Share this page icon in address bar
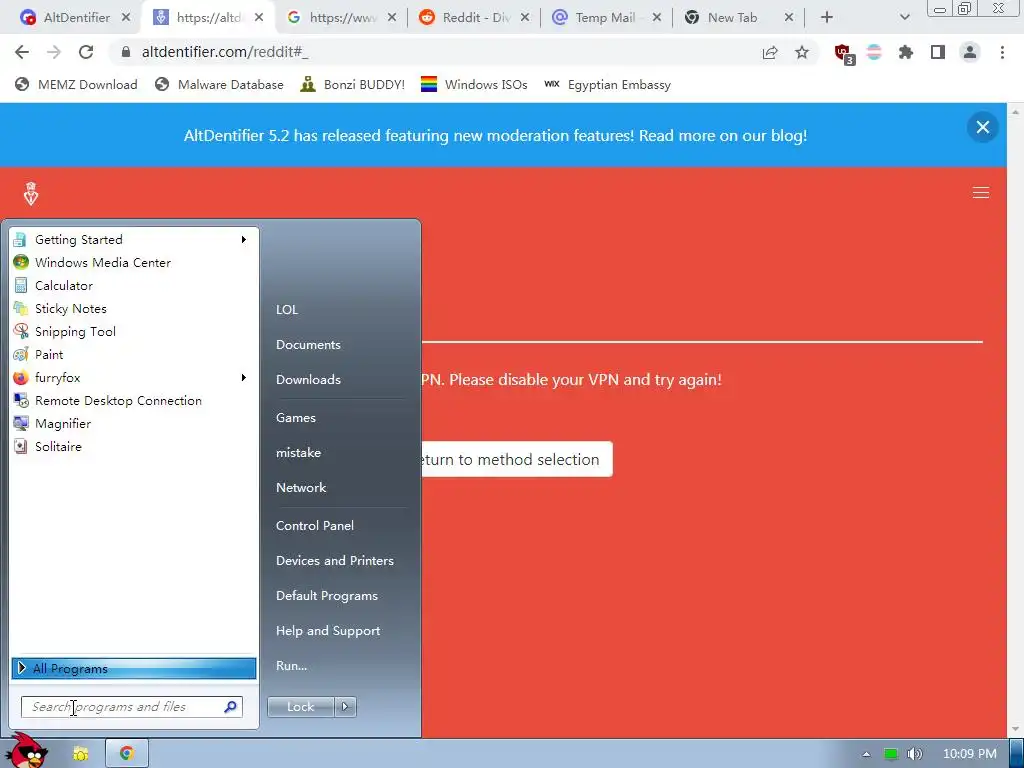1024x768 pixels. (770, 52)
